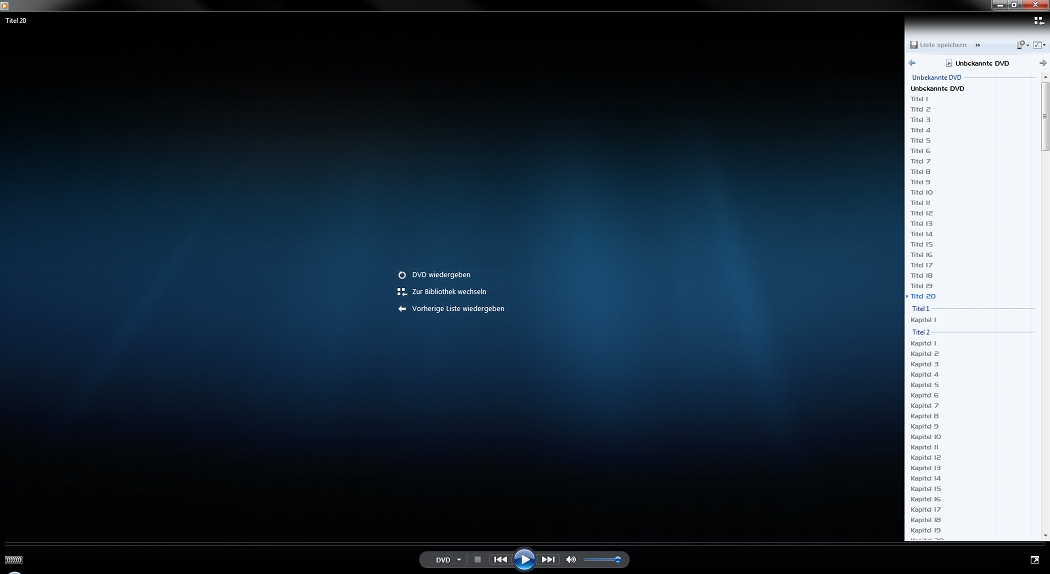Expand the hidden toolbar commands chevron
This screenshot has width=1050, height=574.
(x=977, y=45)
